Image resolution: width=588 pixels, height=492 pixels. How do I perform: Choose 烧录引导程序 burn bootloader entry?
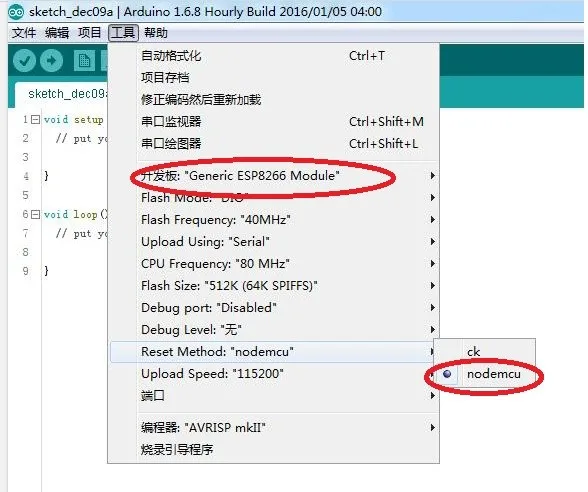coord(274,450)
